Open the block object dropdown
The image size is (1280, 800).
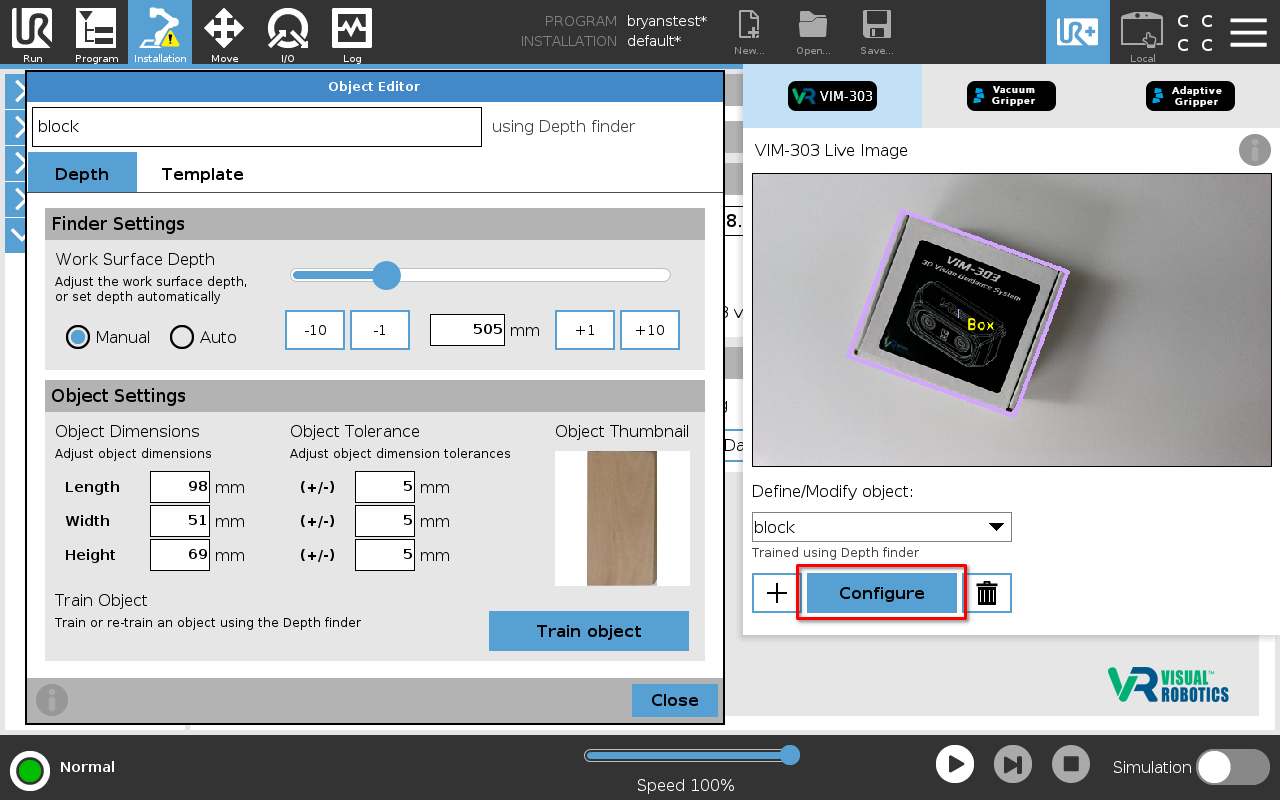(881, 527)
